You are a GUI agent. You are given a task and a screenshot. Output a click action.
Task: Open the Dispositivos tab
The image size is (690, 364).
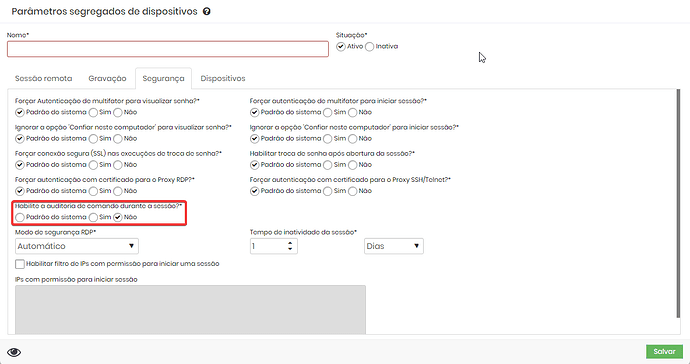(223, 78)
